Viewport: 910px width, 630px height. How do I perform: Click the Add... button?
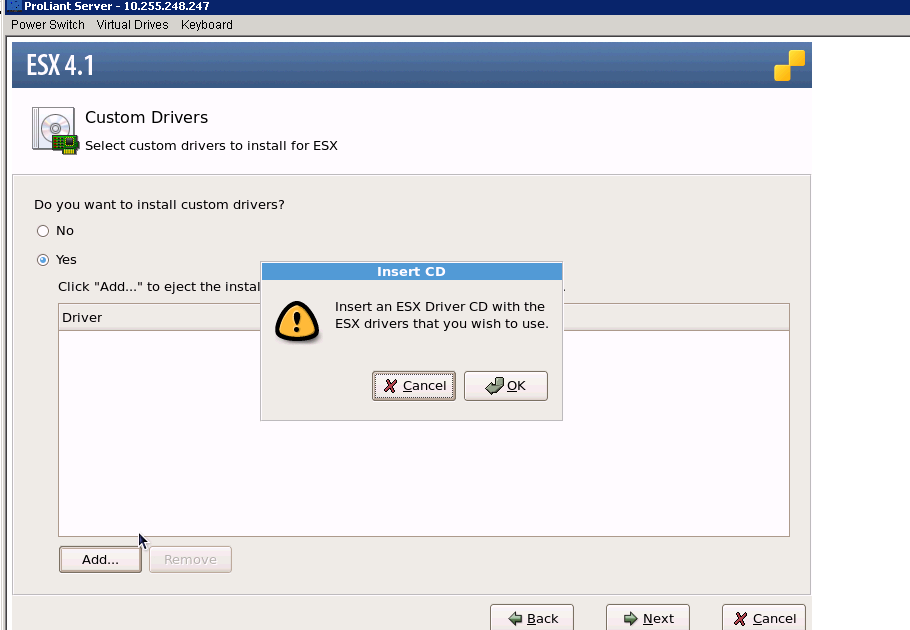pos(100,559)
